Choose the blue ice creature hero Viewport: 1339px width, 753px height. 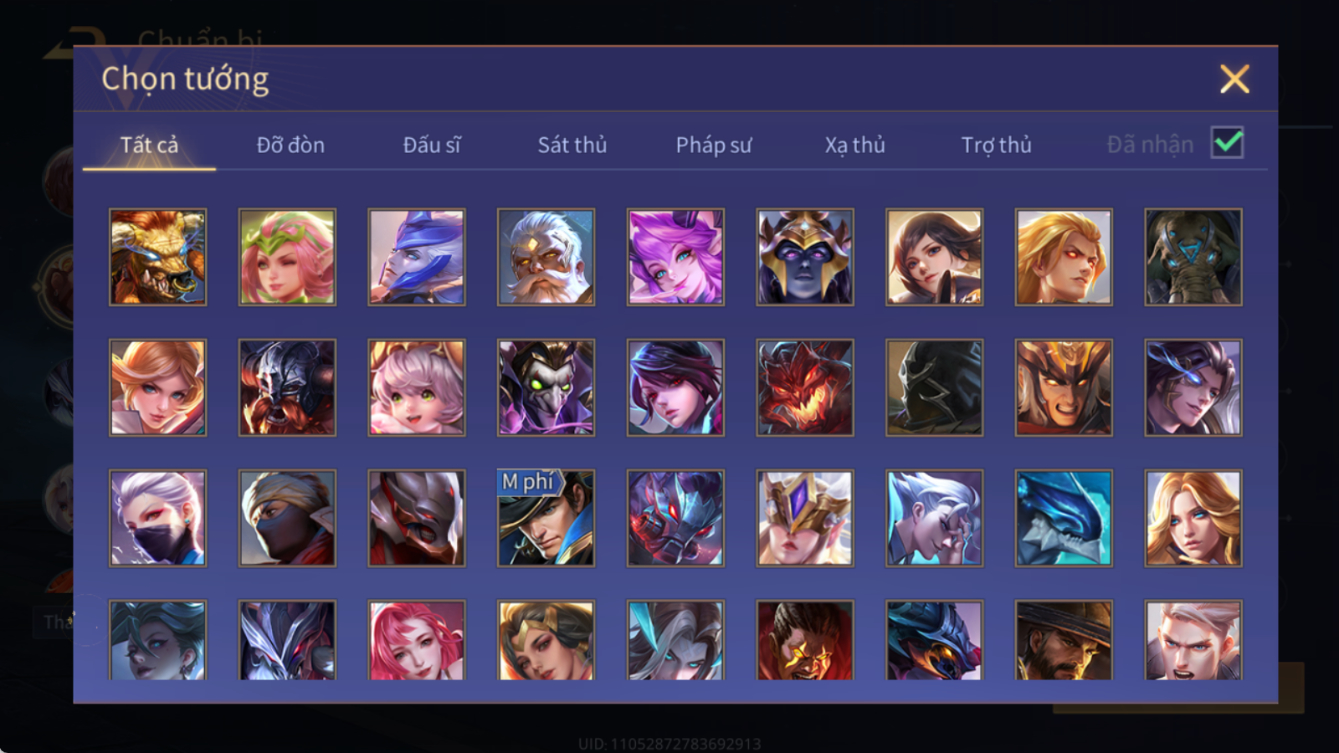1064,518
